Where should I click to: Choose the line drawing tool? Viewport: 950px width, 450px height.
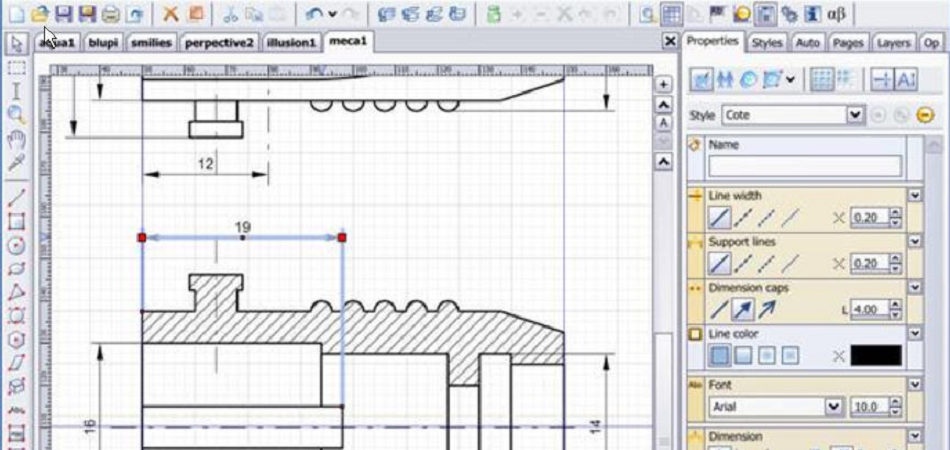16,198
